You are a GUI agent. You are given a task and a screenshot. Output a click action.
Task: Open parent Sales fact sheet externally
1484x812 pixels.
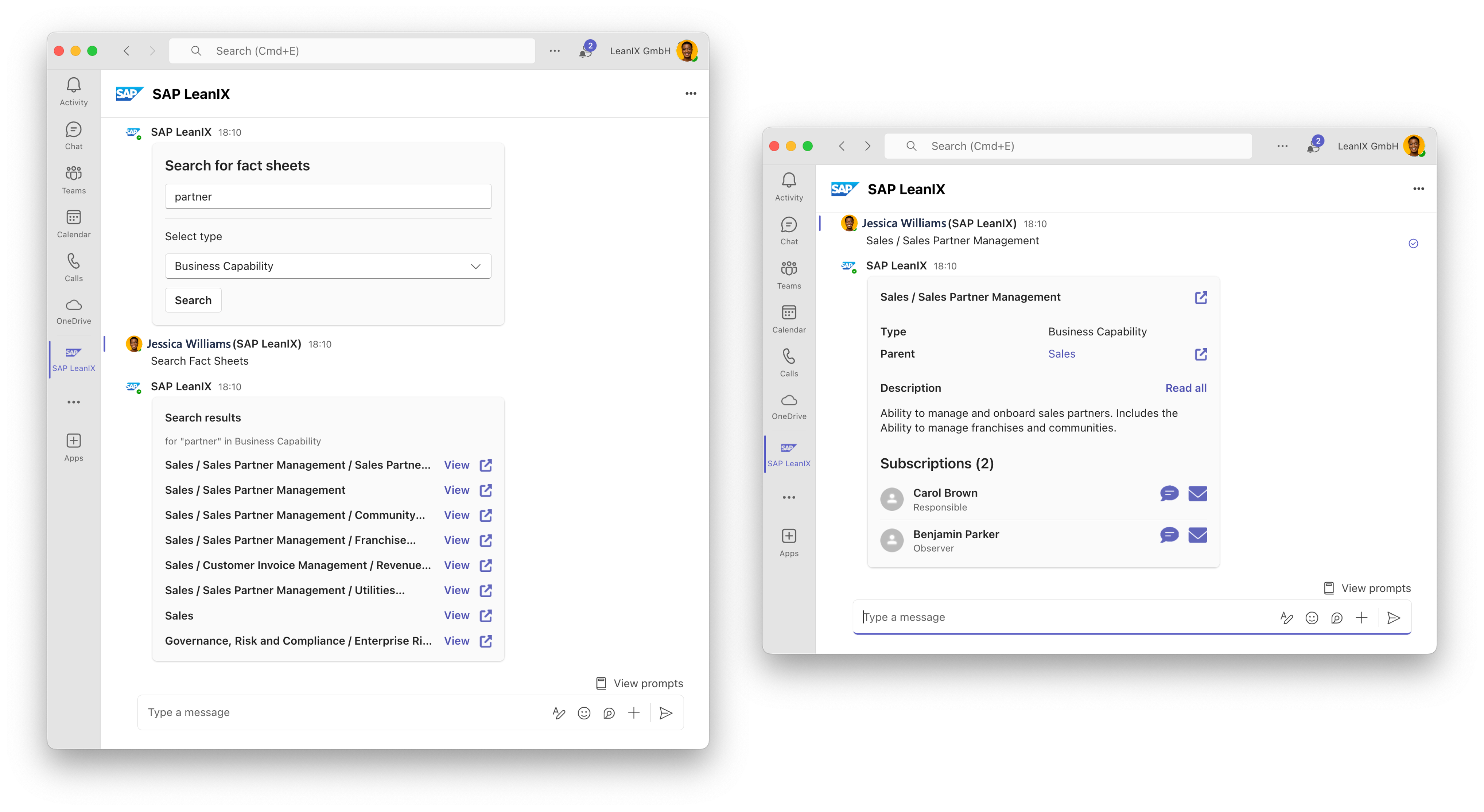pyautogui.click(x=1201, y=354)
